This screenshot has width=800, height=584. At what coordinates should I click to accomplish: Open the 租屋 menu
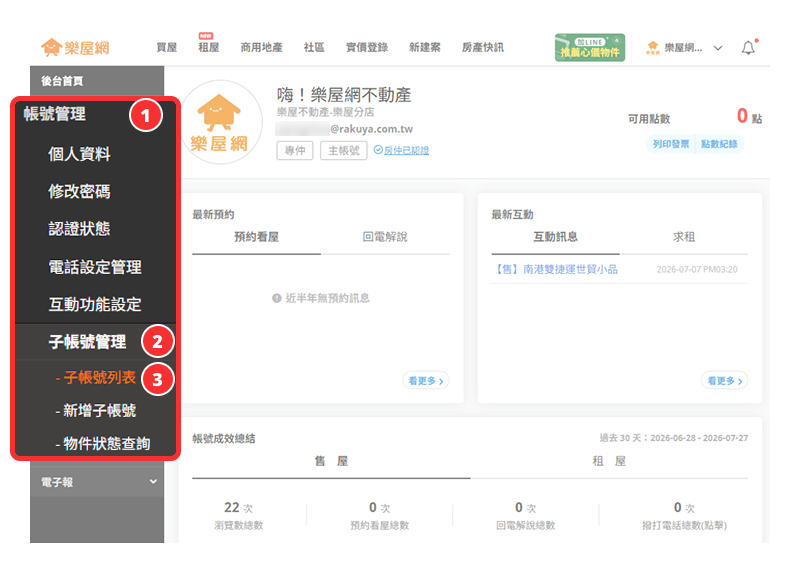(x=209, y=47)
